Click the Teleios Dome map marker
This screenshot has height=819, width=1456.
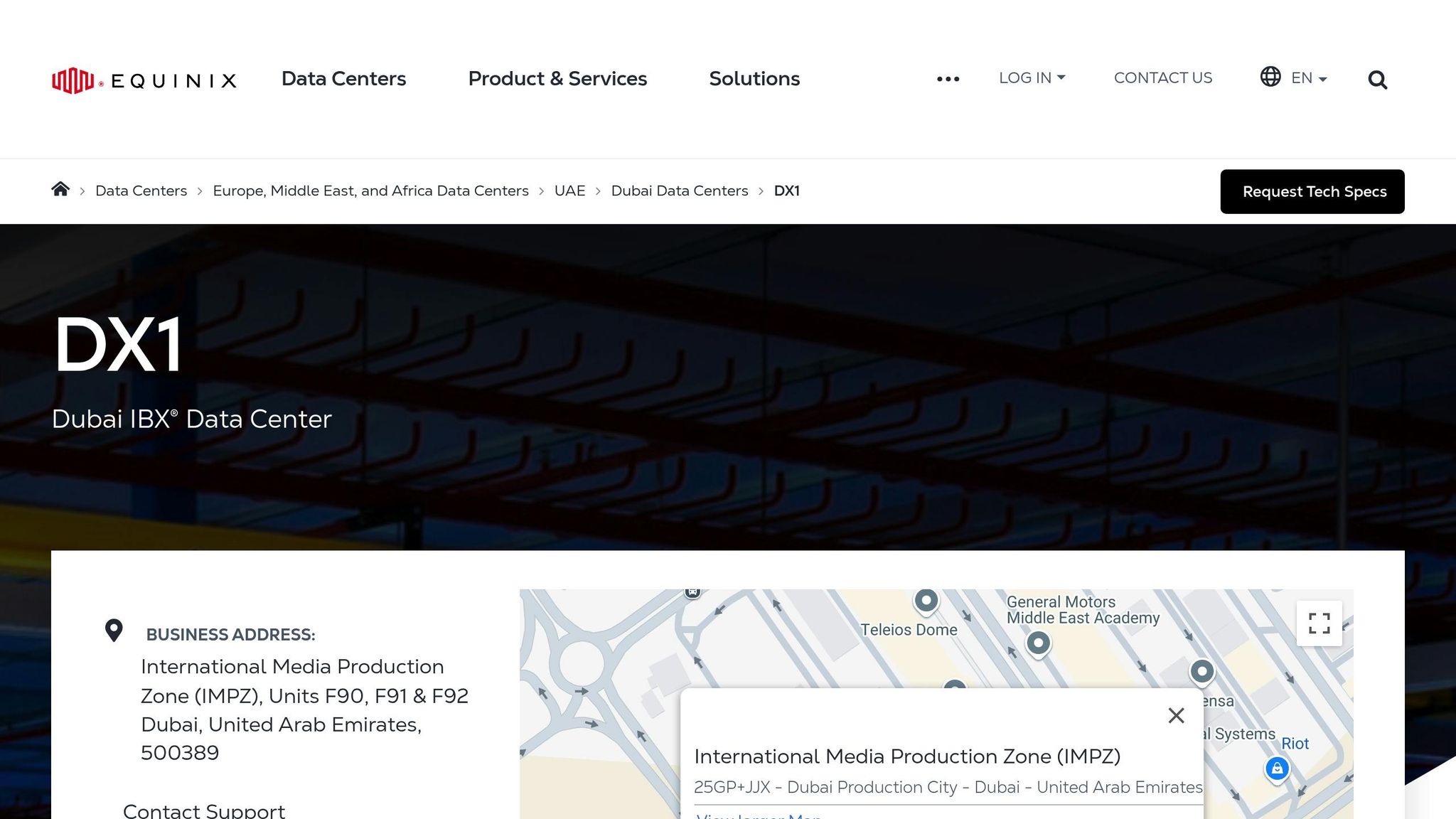926,601
